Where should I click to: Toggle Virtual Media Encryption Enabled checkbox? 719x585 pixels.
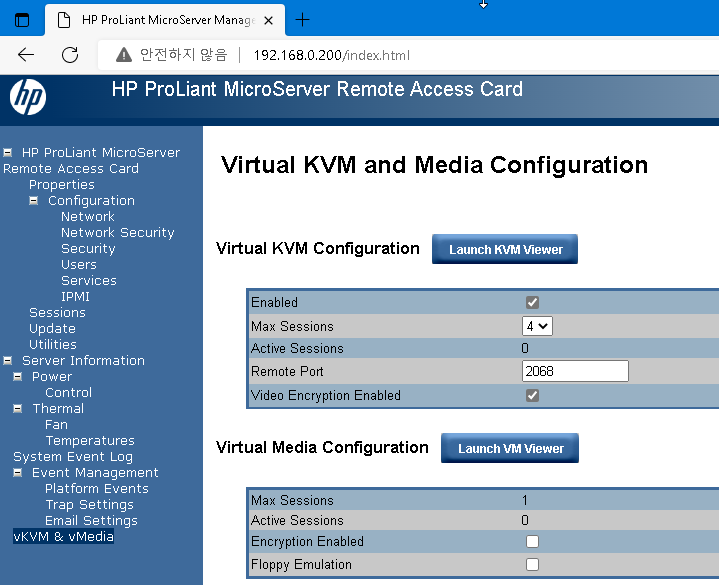532,541
